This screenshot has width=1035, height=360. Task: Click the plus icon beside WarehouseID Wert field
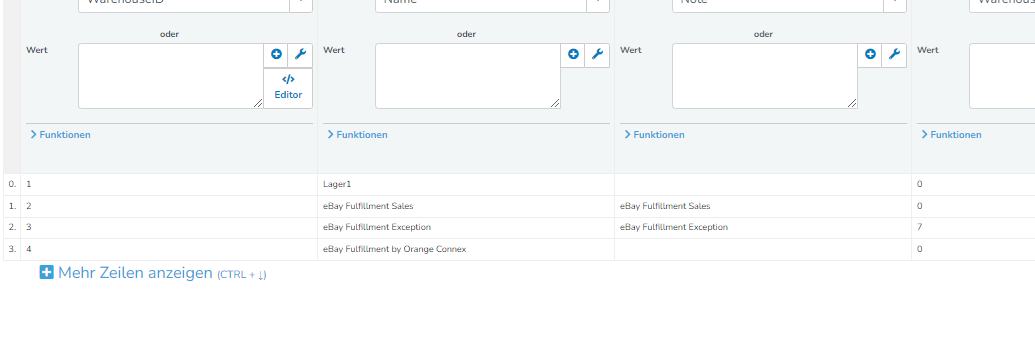(x=276, y=55)
